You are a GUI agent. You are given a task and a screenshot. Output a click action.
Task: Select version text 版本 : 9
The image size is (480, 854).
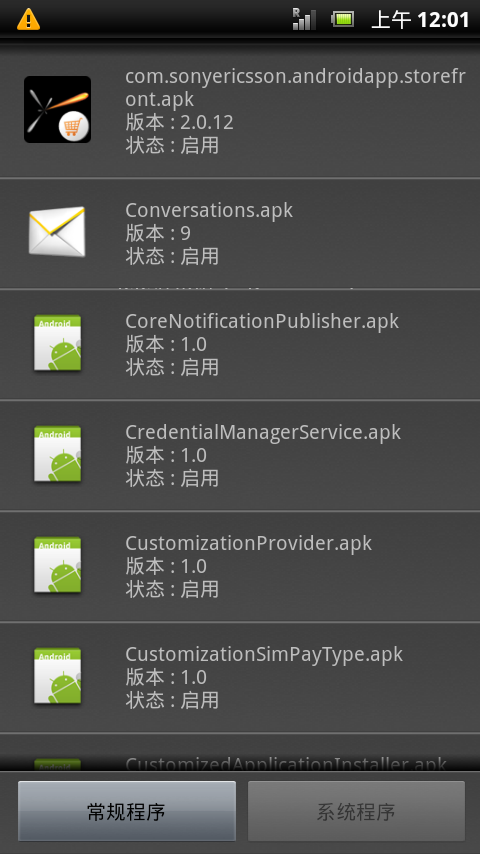158,233
